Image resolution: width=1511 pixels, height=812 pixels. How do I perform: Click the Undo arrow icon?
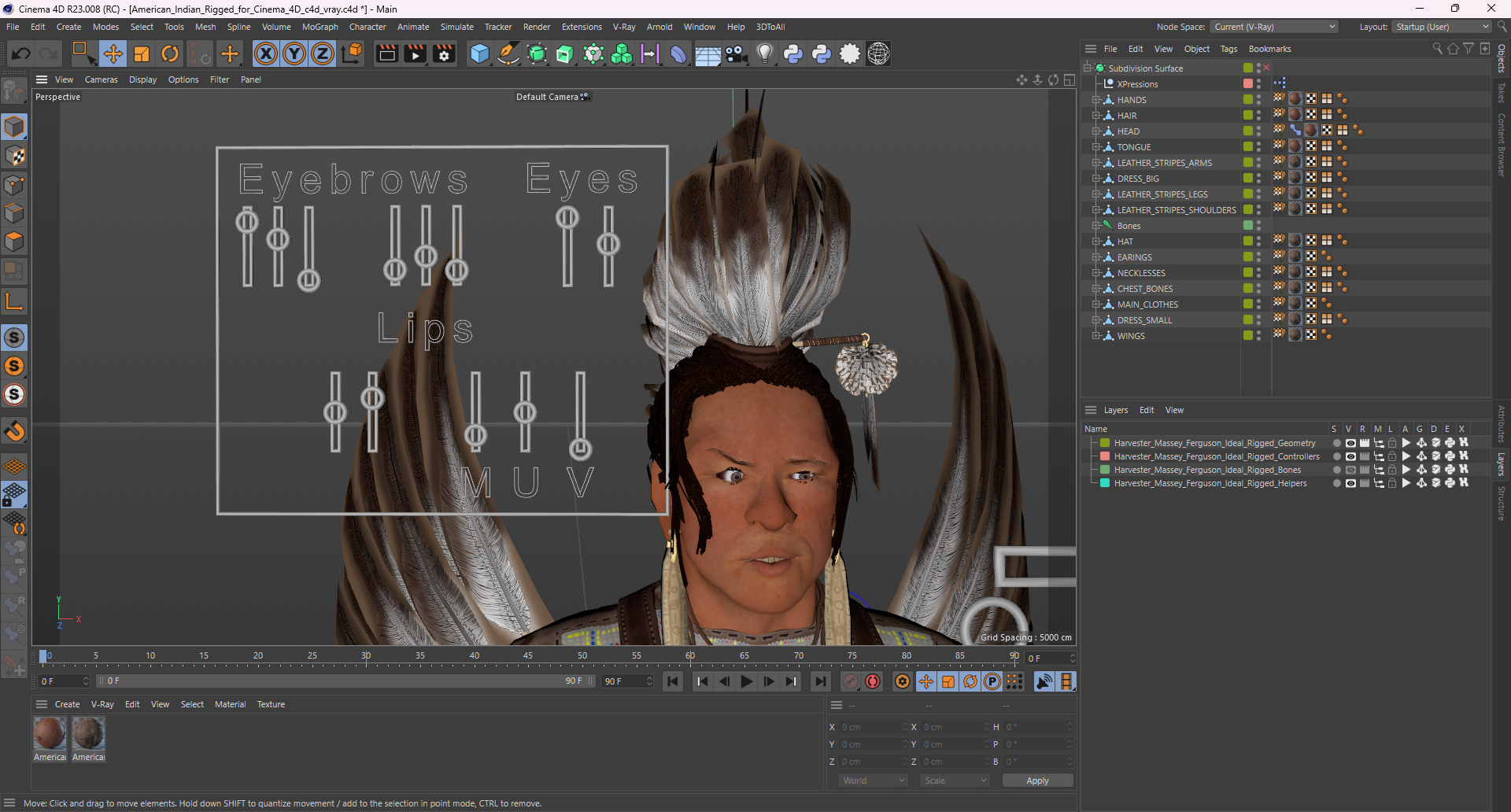point(21,54)
